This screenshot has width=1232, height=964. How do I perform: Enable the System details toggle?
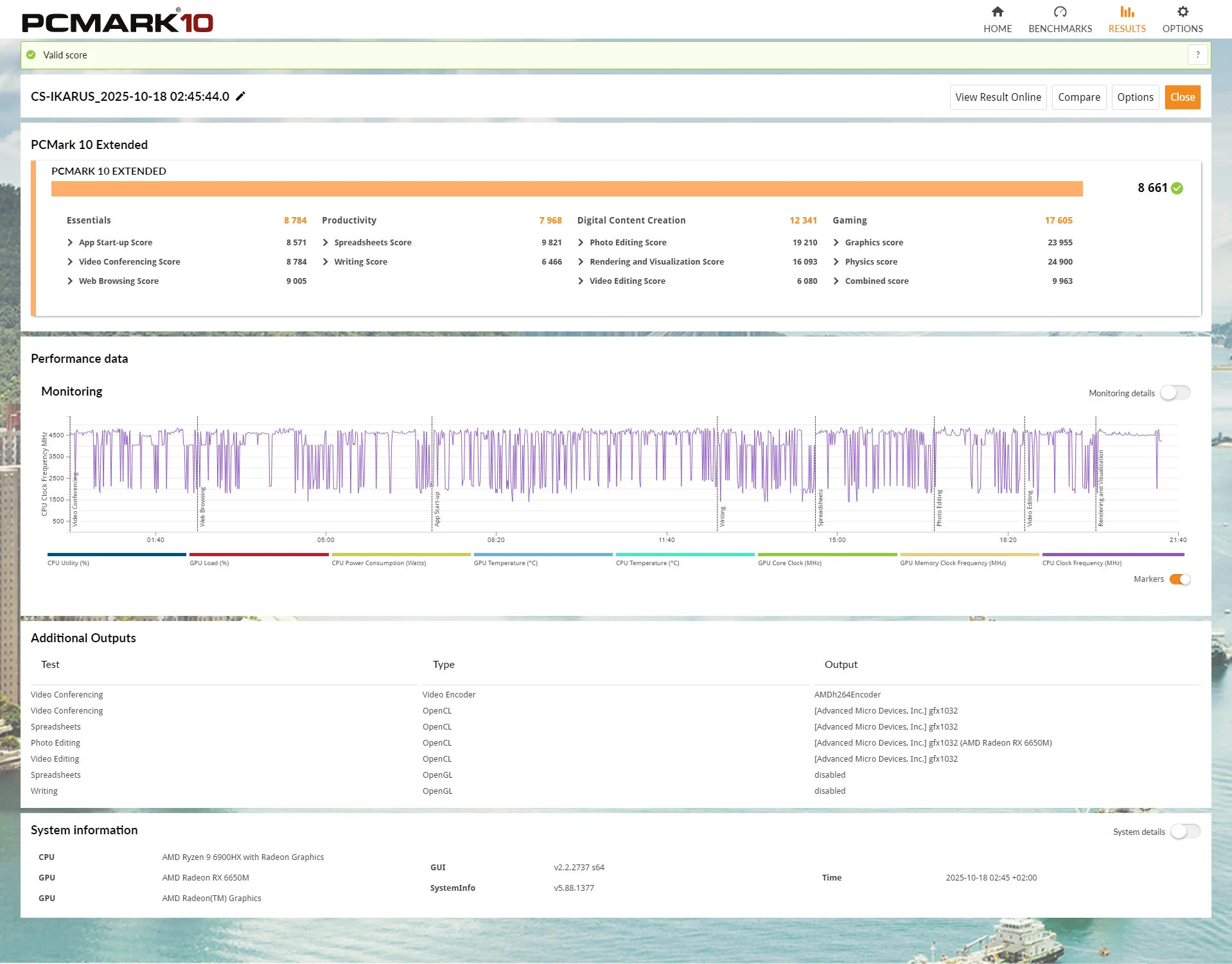(x=1184, y=832)
